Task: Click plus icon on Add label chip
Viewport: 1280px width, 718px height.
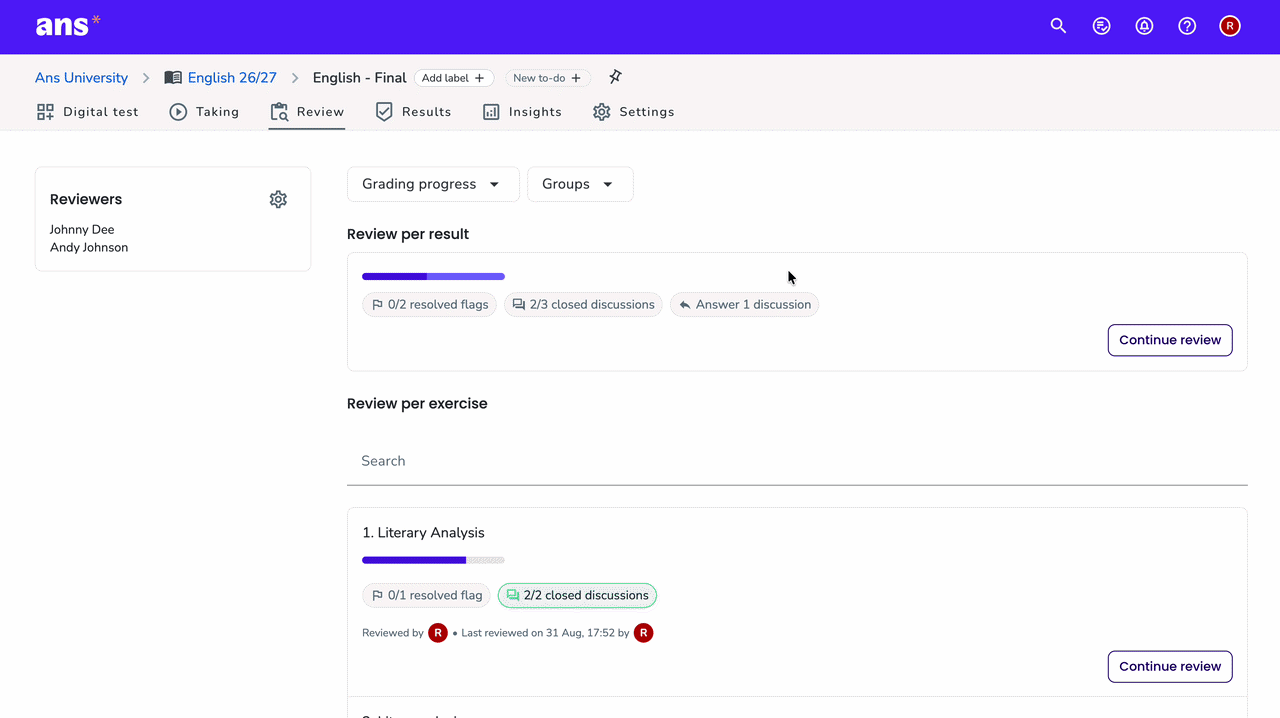Action: tap(479, 78)
